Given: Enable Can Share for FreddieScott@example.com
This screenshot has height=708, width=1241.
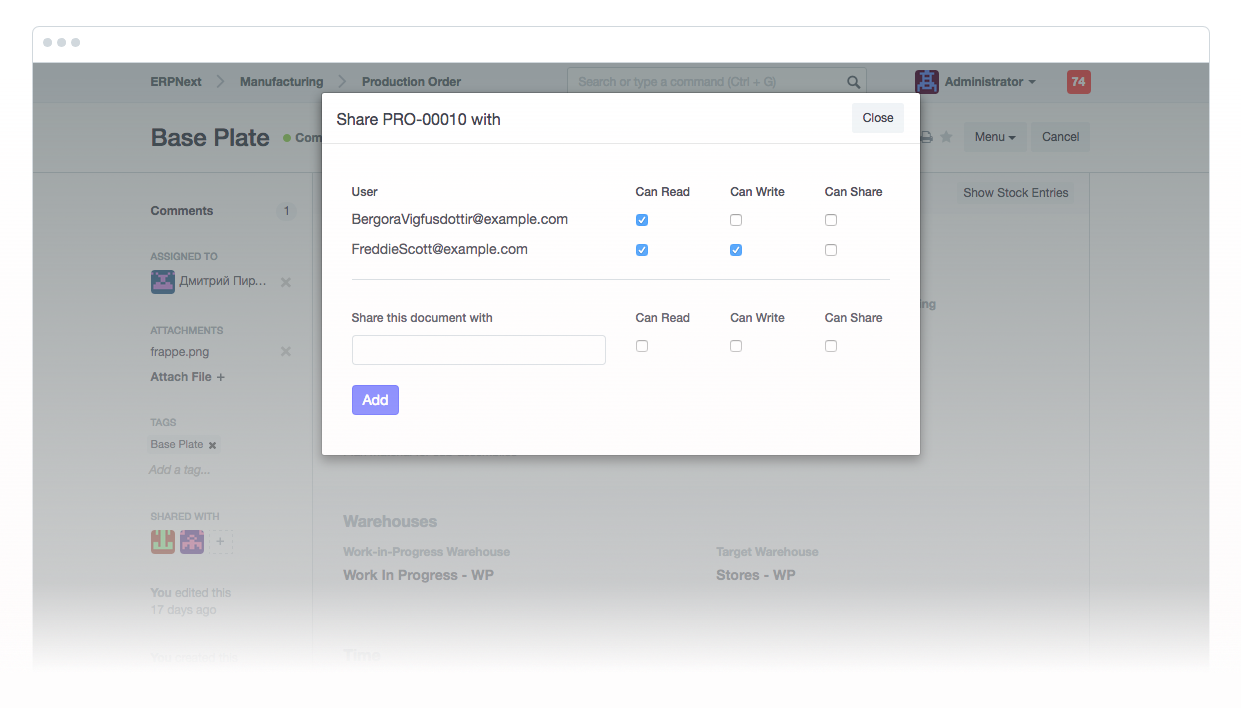Looking at the screenshot, I should click(831, 250).
